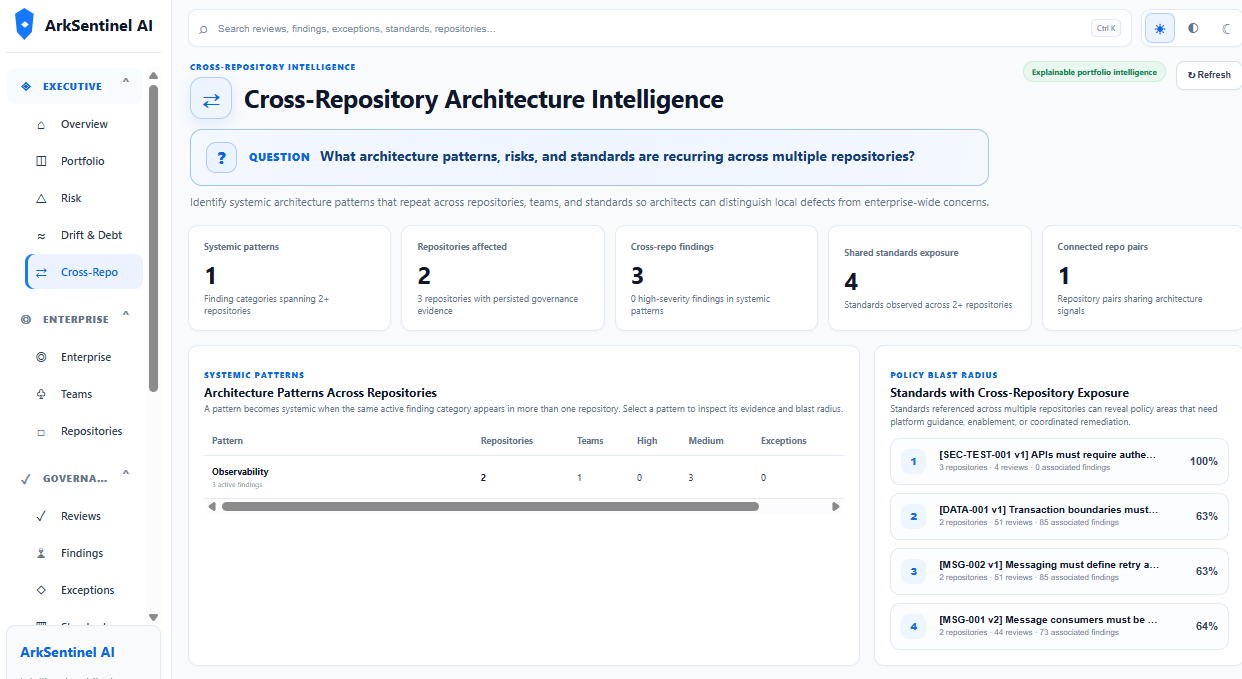This screenshot has width=1242, height=679.
Task: Click the Repositories column header
Action: (507, 441)
